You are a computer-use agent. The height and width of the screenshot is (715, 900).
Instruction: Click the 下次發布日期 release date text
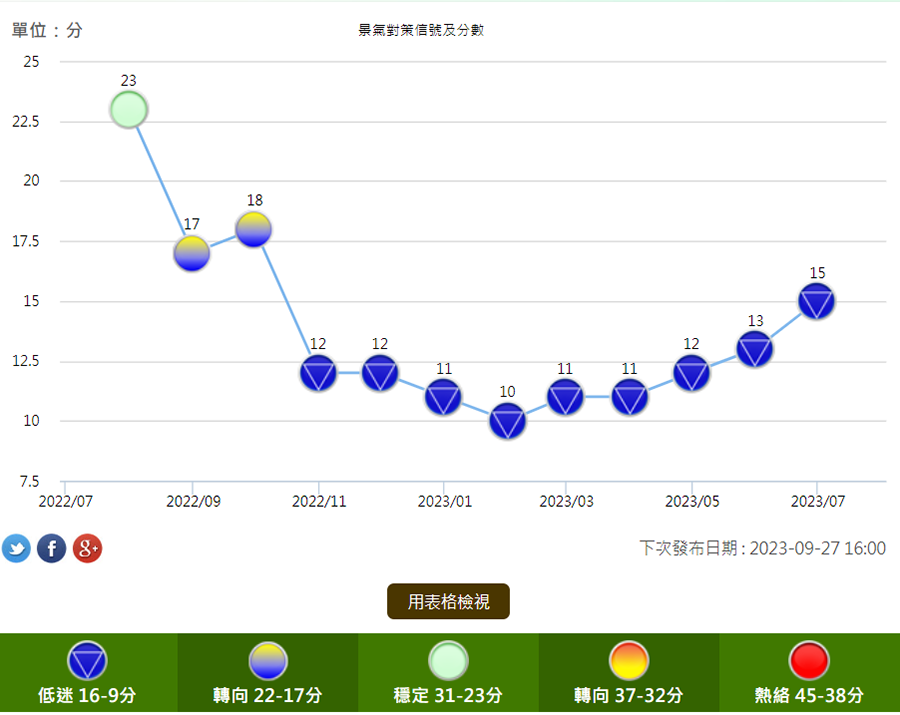click(x=762, y=548)
